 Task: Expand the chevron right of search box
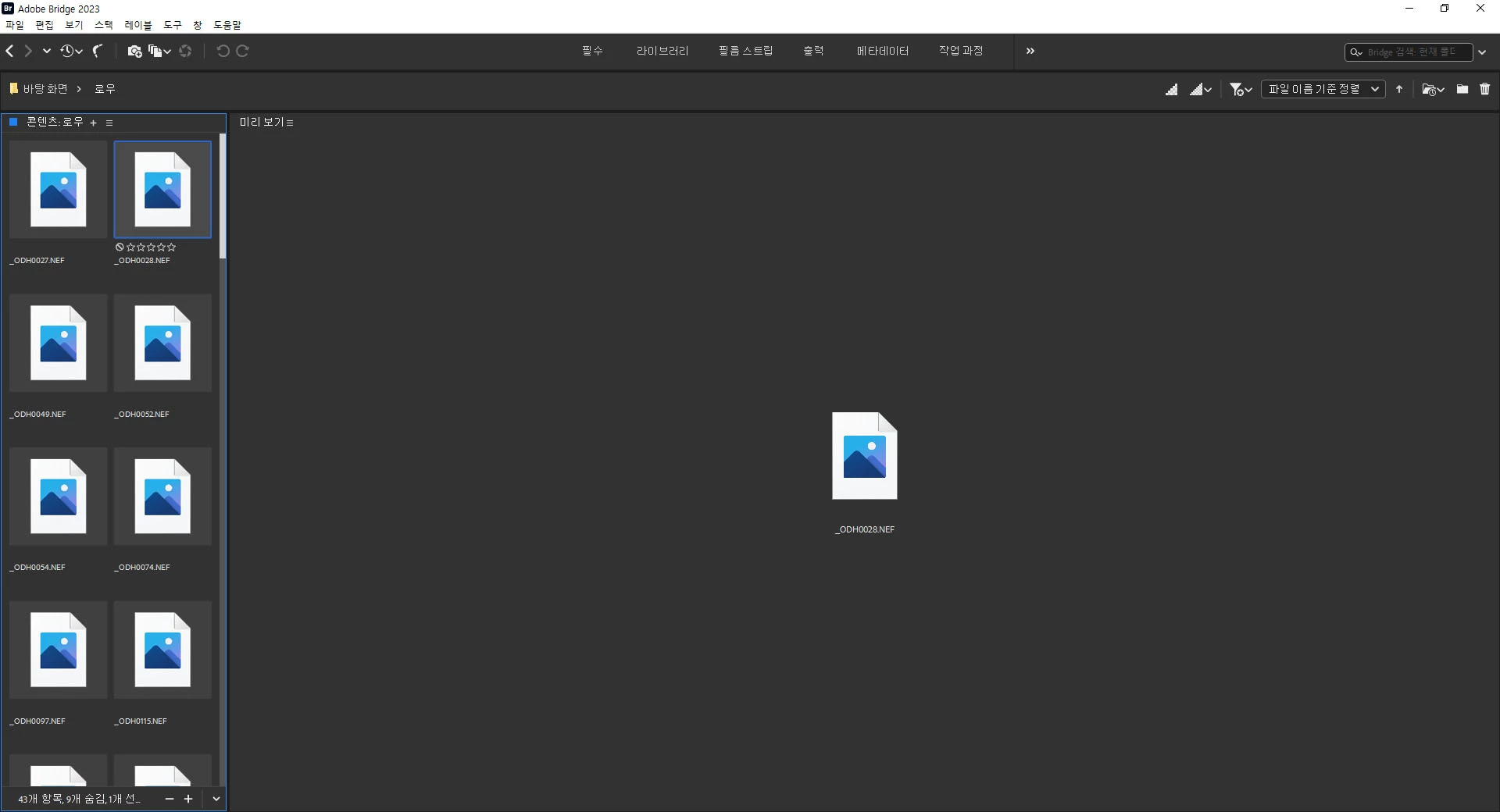coord(1482,52)
